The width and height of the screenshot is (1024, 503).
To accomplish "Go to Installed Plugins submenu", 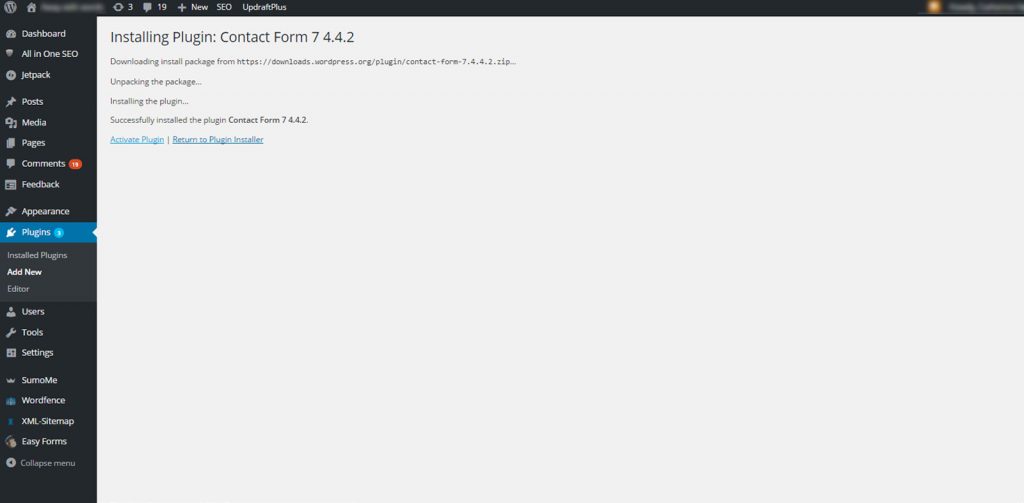I will coord(37,255).
